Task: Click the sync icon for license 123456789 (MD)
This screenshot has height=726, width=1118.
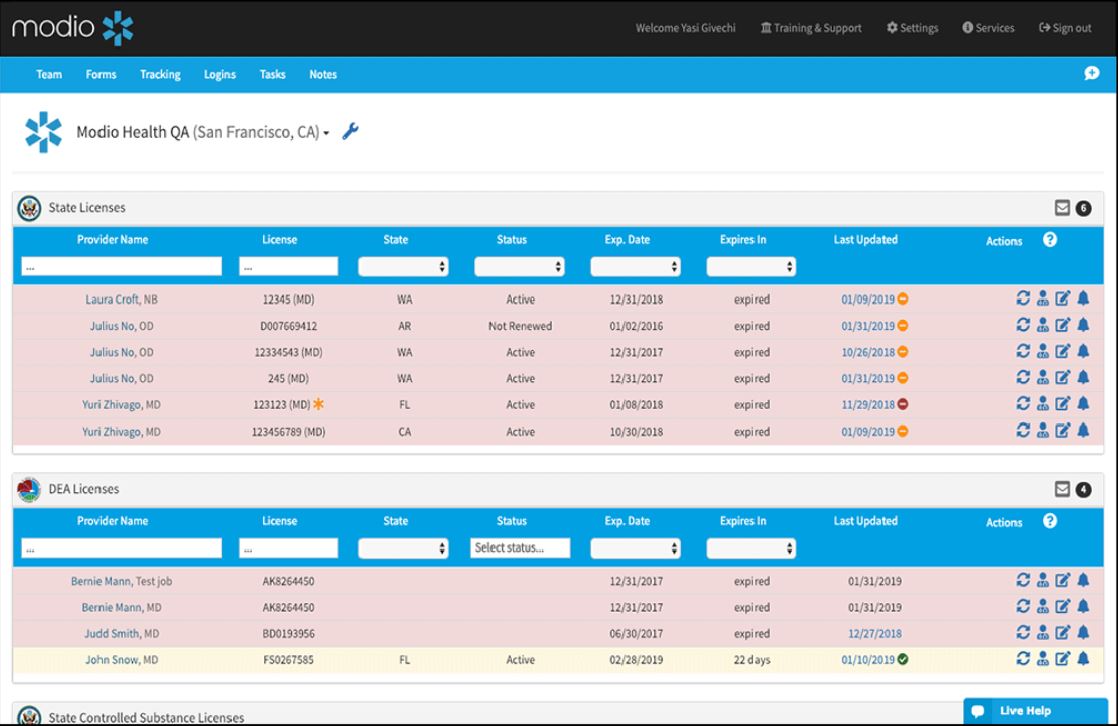Action: 1023,430
